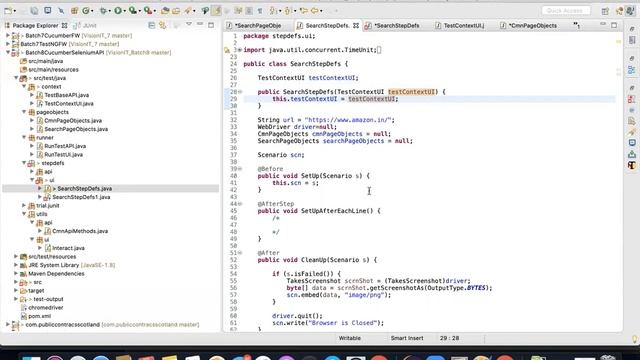Click 'Writable' in the status bar

coord(350,338)
